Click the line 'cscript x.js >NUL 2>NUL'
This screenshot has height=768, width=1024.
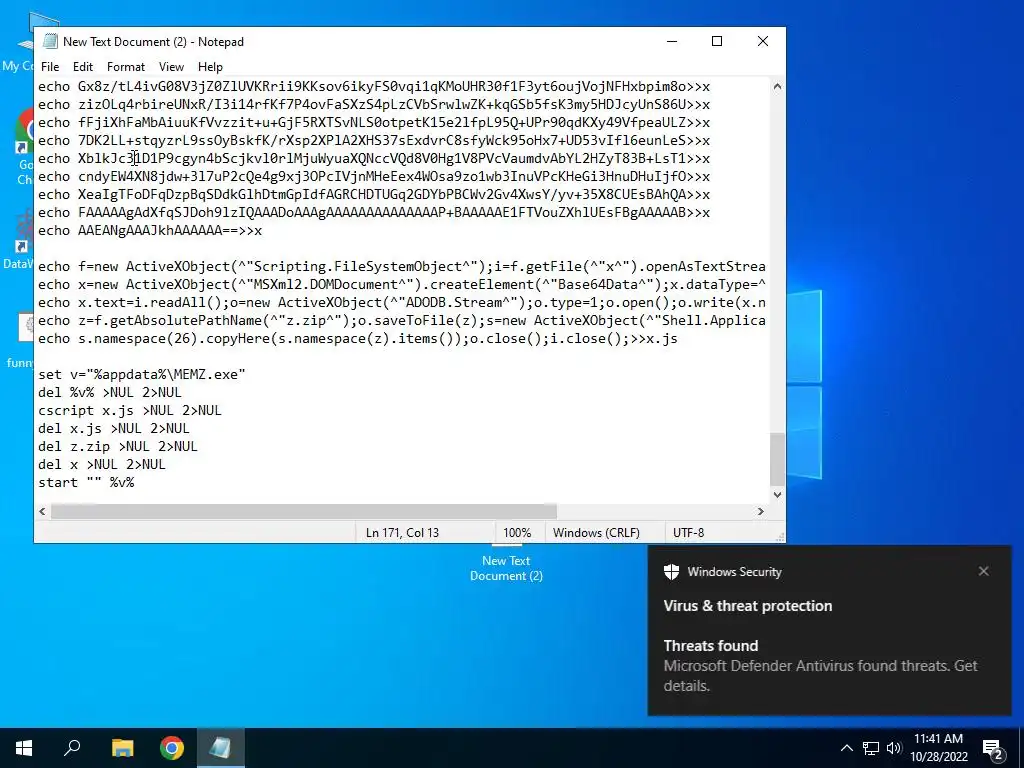[129, 410]
